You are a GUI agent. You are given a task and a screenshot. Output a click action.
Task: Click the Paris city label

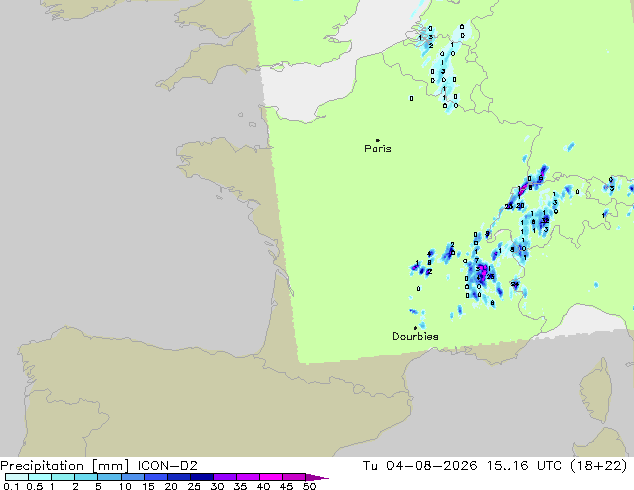click(x=378, y=149)
